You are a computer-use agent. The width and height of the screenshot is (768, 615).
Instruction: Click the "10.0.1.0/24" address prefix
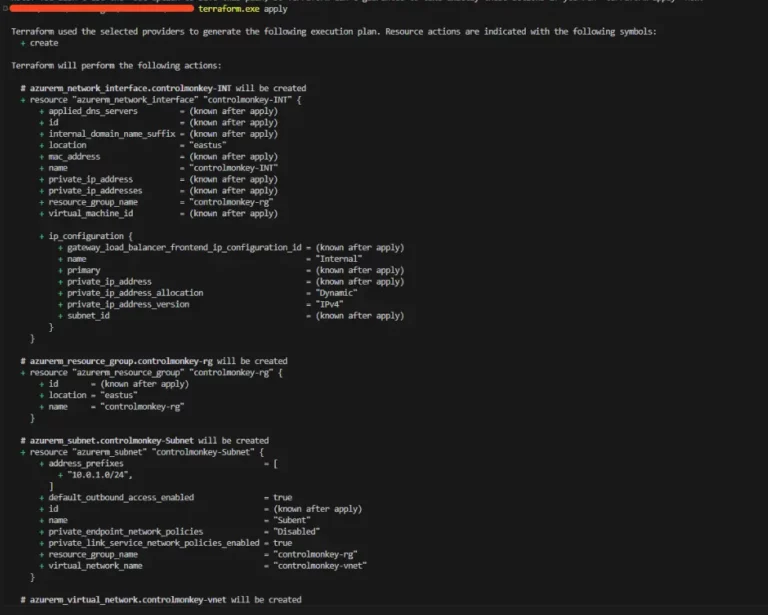tap(98, 475)
